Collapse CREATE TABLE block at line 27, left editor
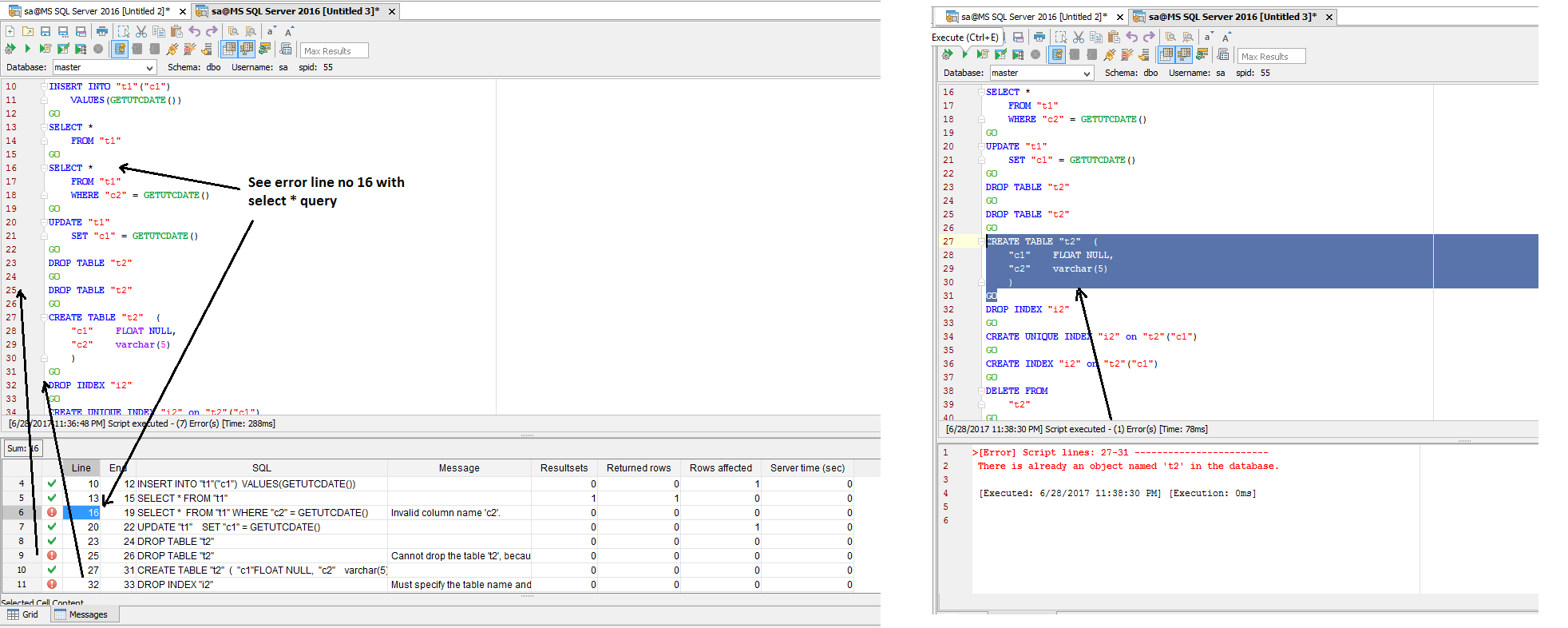The height and width of the screenshot is (628, 1568). tap(44, 317)
